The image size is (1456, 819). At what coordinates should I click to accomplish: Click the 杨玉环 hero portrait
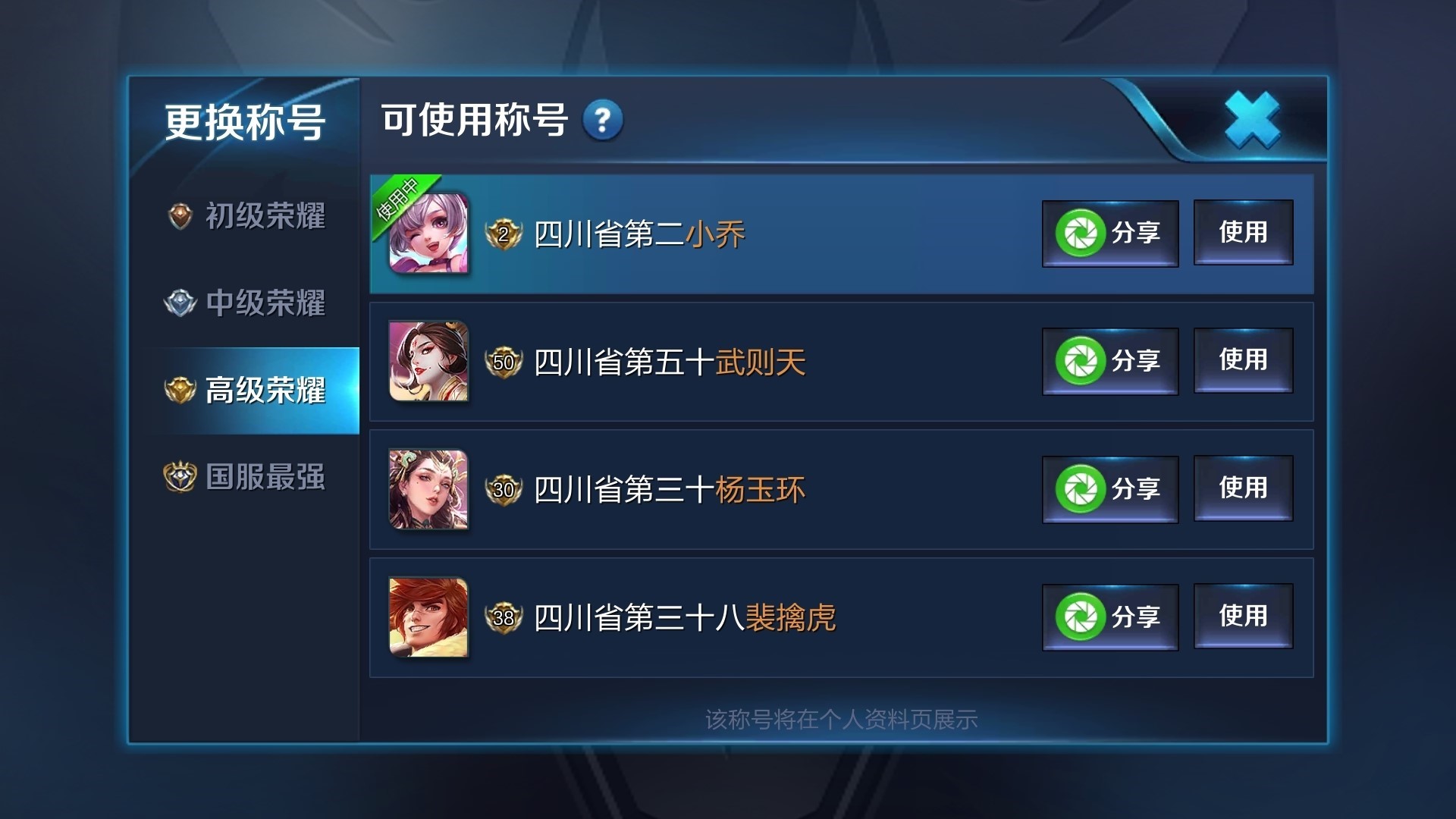(x=428, y=489)
